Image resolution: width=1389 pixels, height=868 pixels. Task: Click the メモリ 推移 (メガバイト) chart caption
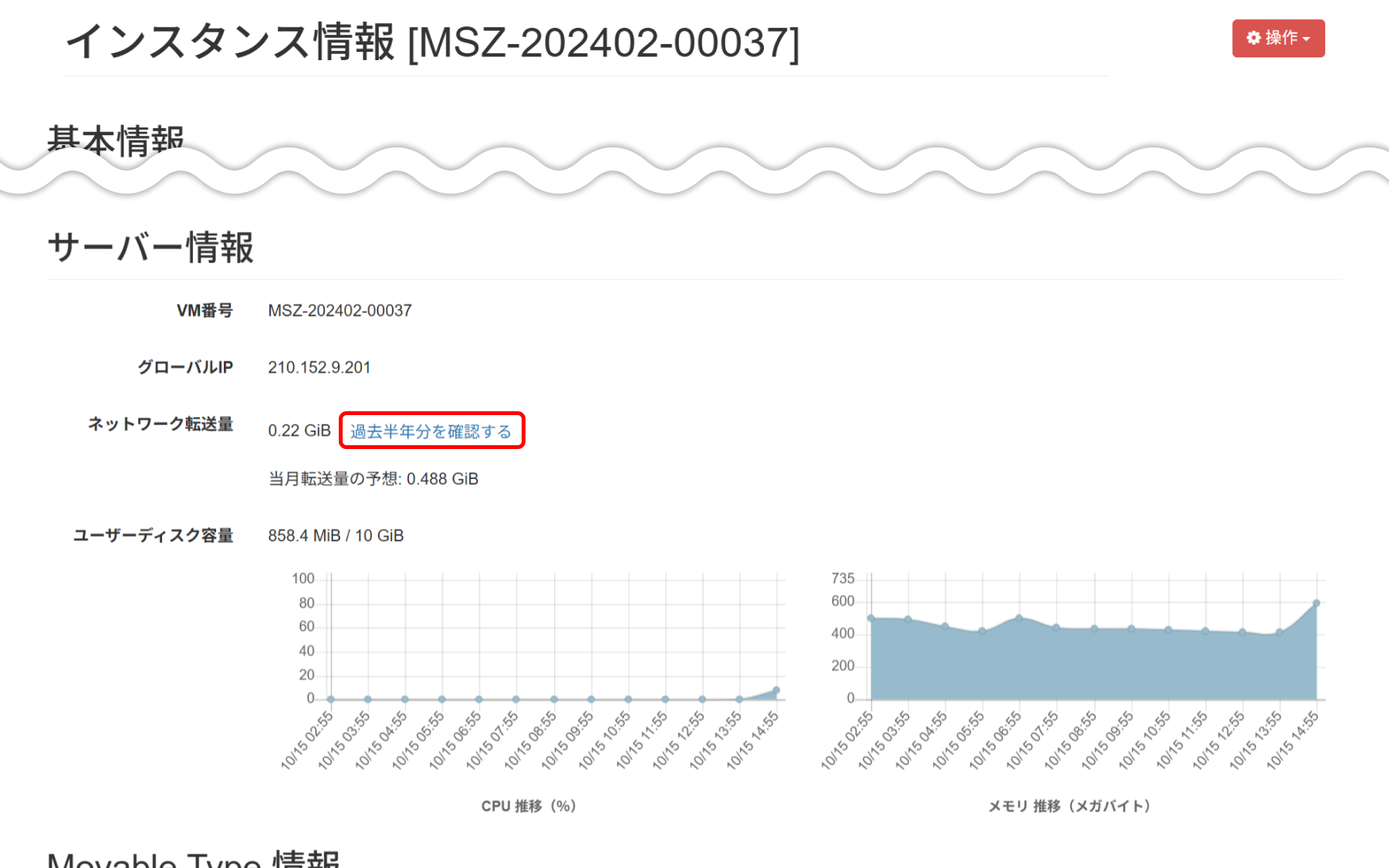click(1070, 806)
